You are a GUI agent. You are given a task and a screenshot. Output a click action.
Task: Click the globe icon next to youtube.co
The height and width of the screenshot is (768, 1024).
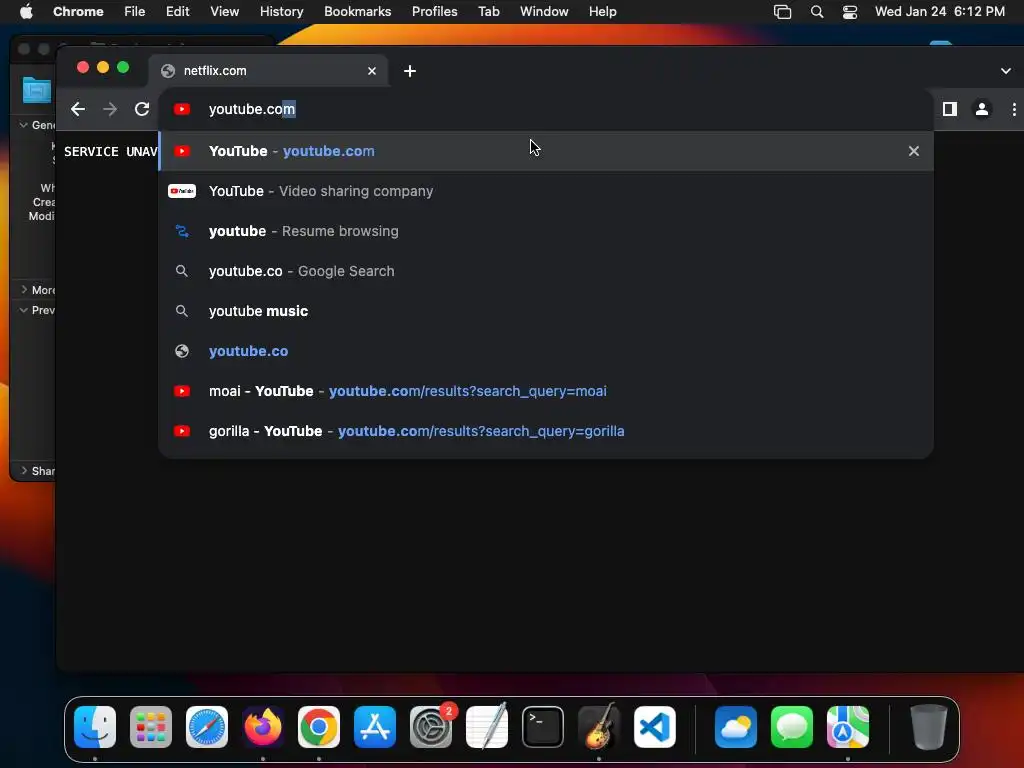[182, 351]
